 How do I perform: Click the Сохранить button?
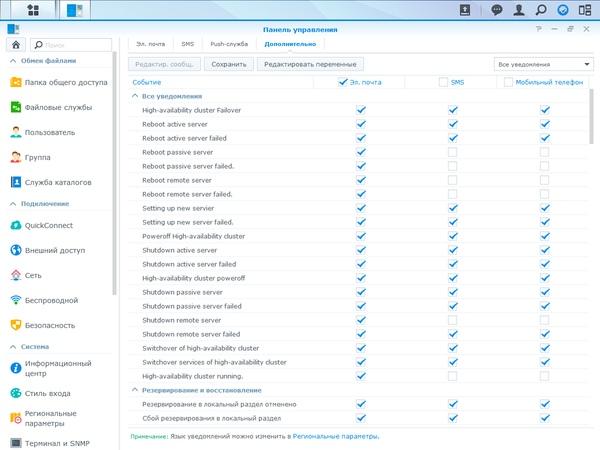(229, 64)
